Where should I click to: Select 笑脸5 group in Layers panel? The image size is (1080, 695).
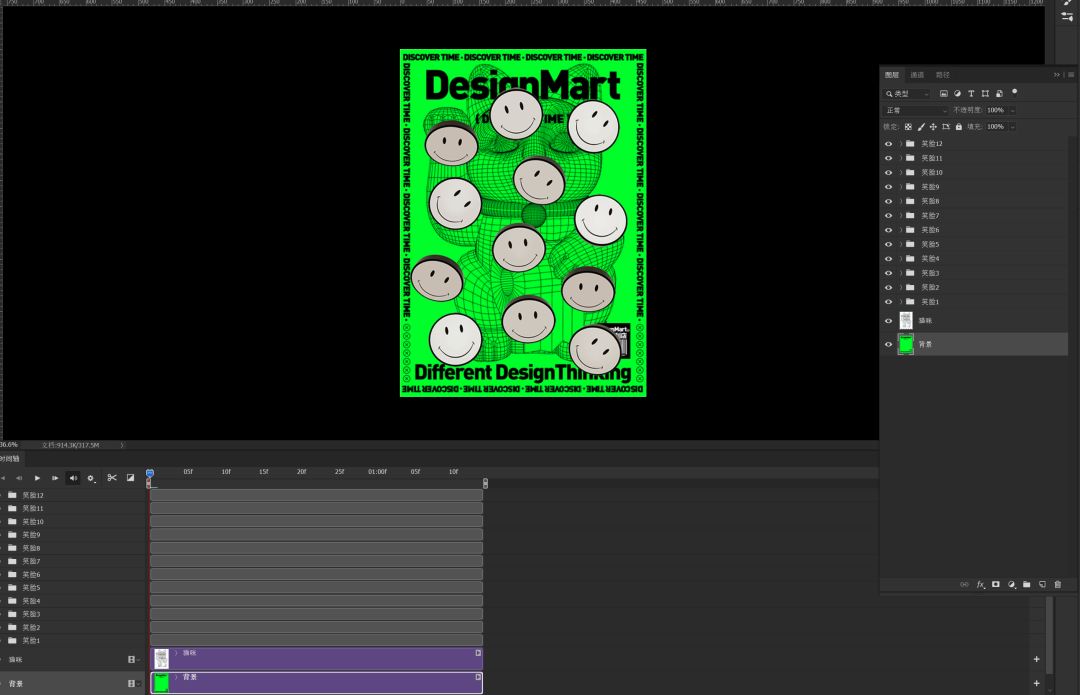(976, 245)
